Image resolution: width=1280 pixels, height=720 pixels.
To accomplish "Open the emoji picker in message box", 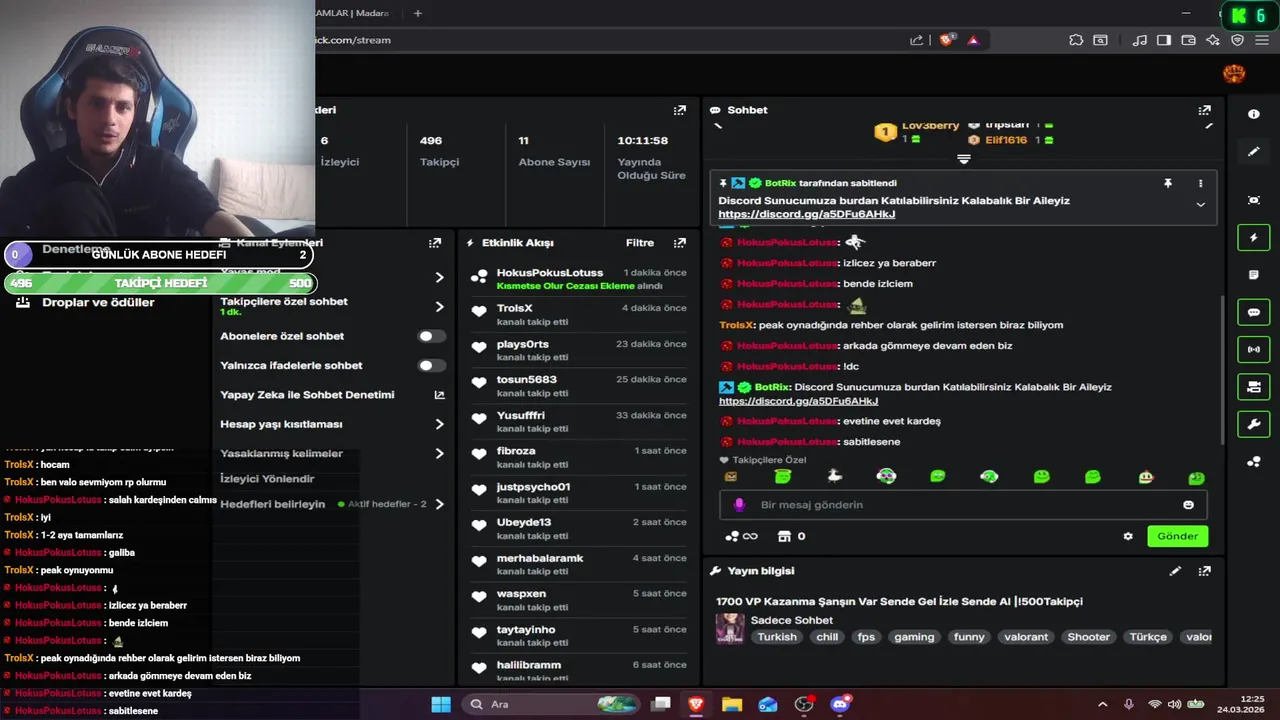I will (x=1188, y=505).
